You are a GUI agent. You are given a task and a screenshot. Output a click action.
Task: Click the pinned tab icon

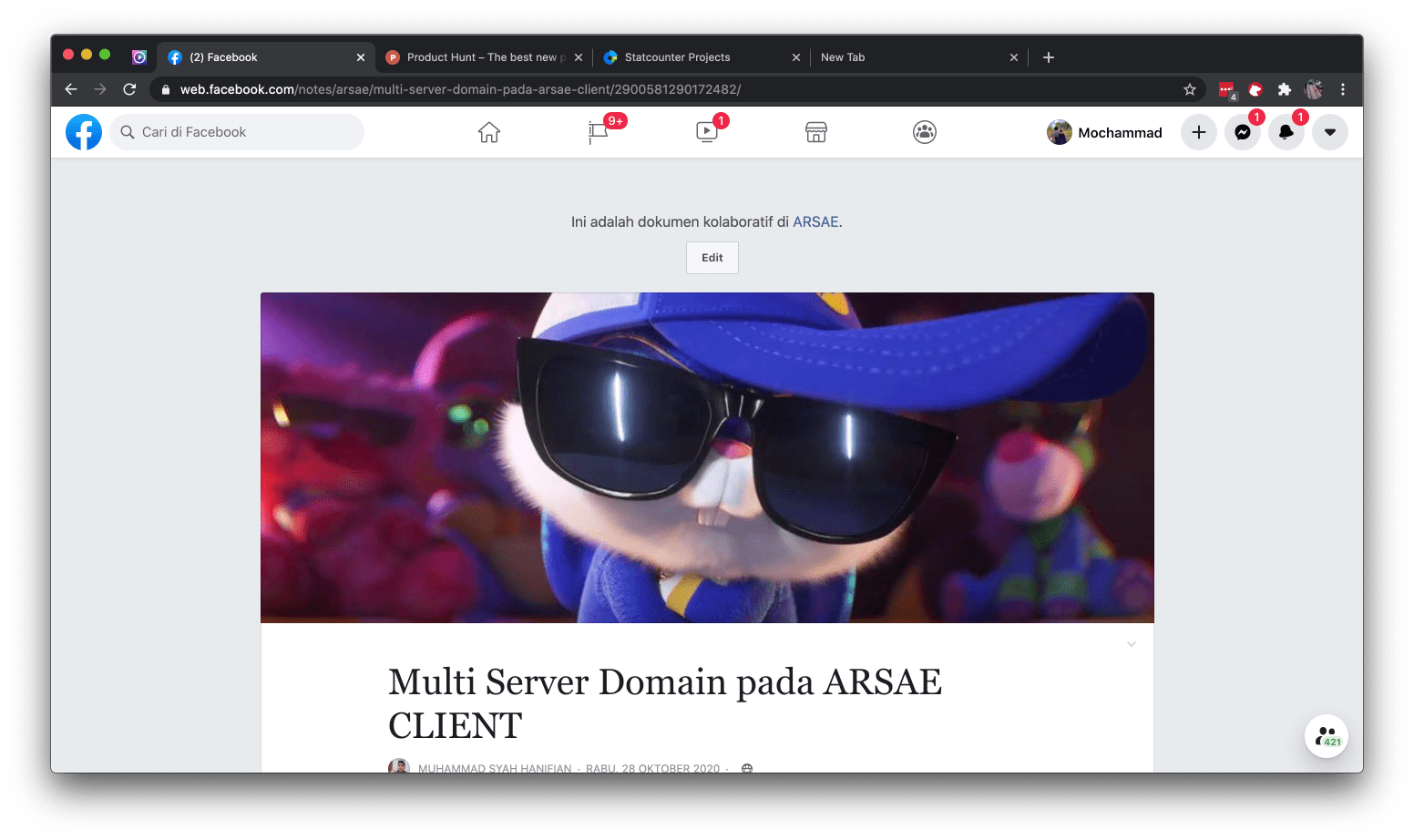pyautogui.click(x=139, y=57)
